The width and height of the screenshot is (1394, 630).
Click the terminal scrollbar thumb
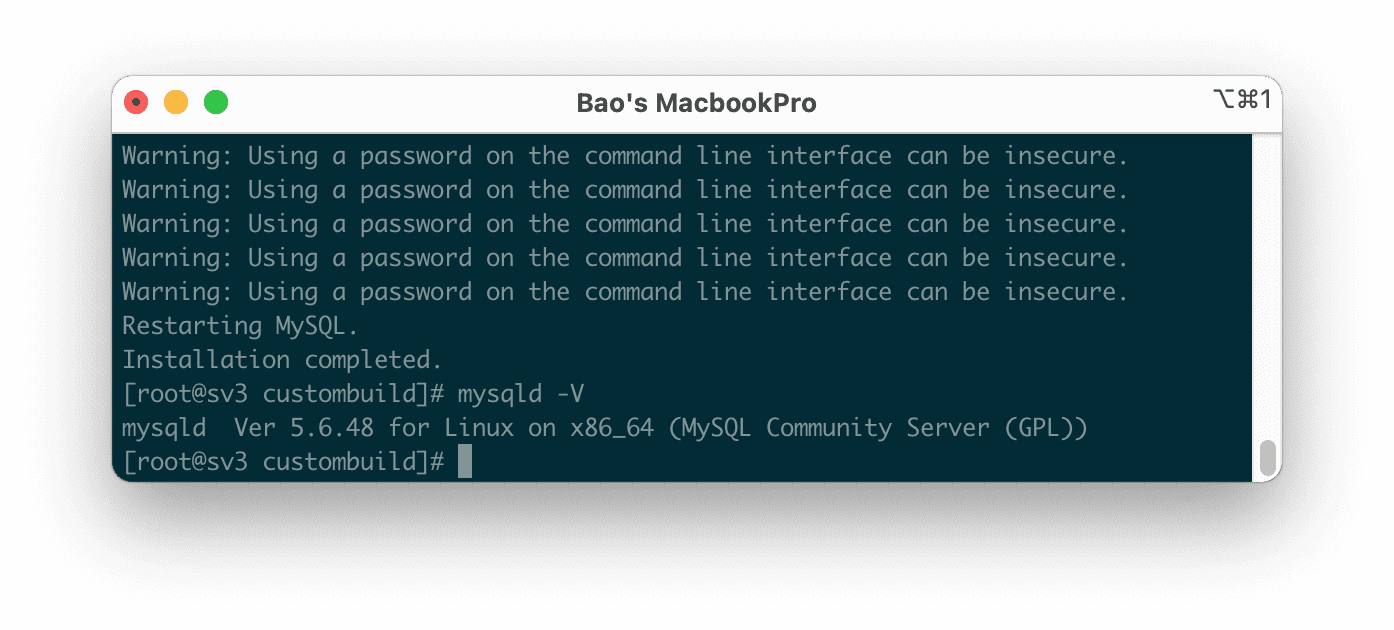(1267, 457)
